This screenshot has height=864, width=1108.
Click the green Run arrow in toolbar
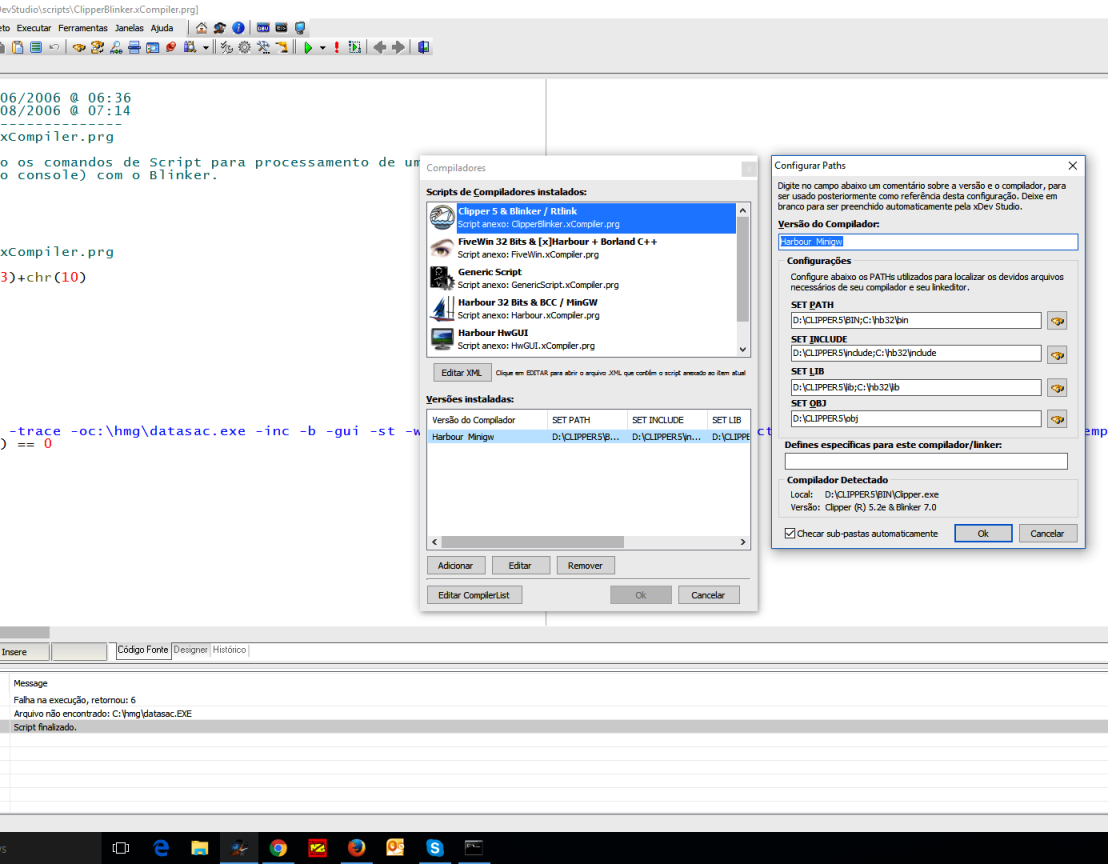coord(308,47)
